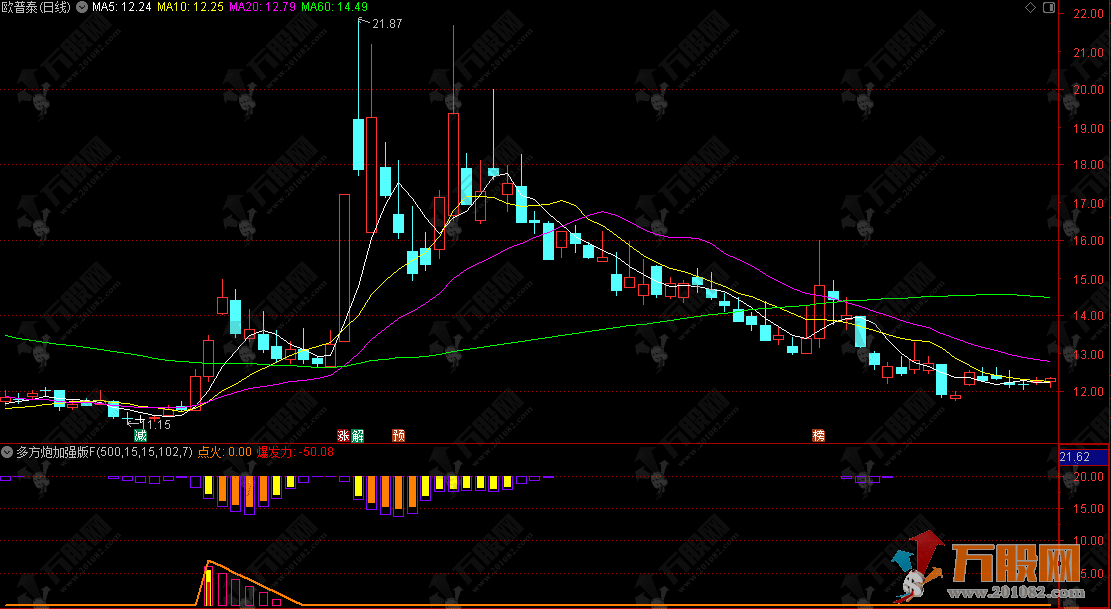The height and width of the screenshot is (609, 1111).
Task: Click the 21.87 high price annotation
Action: click(386, 24)
